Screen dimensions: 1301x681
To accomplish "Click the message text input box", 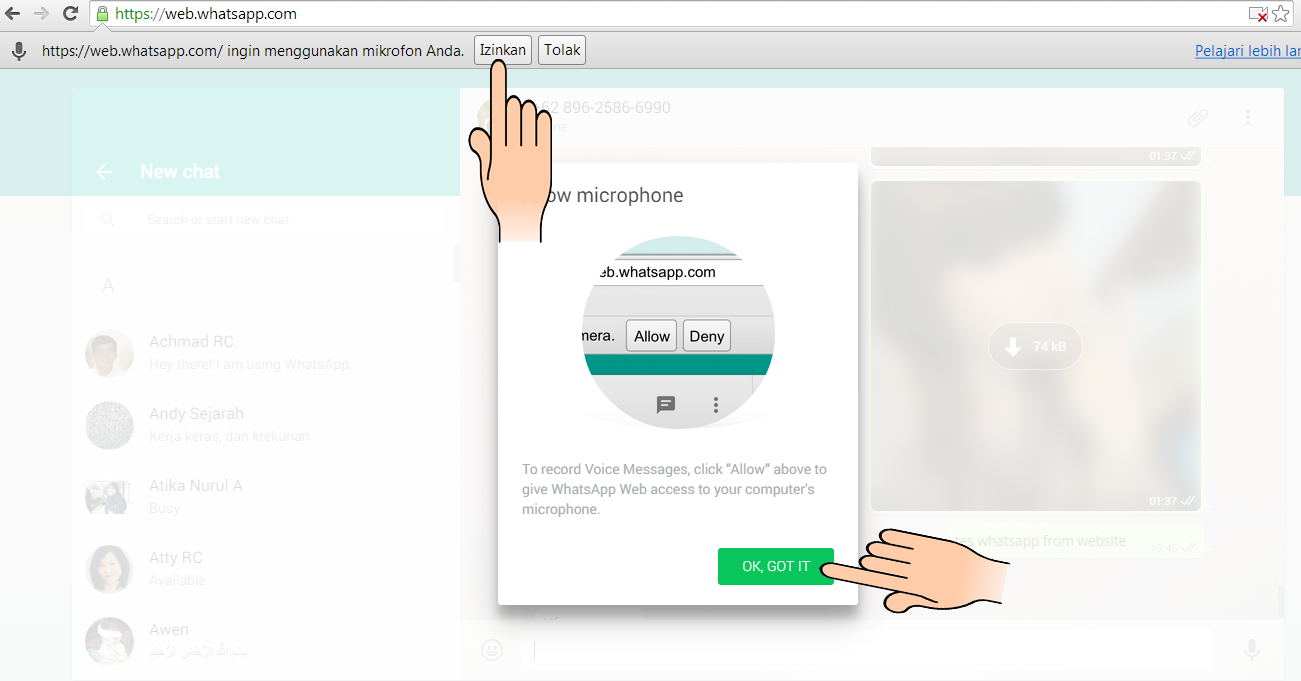I will [867, 650].
